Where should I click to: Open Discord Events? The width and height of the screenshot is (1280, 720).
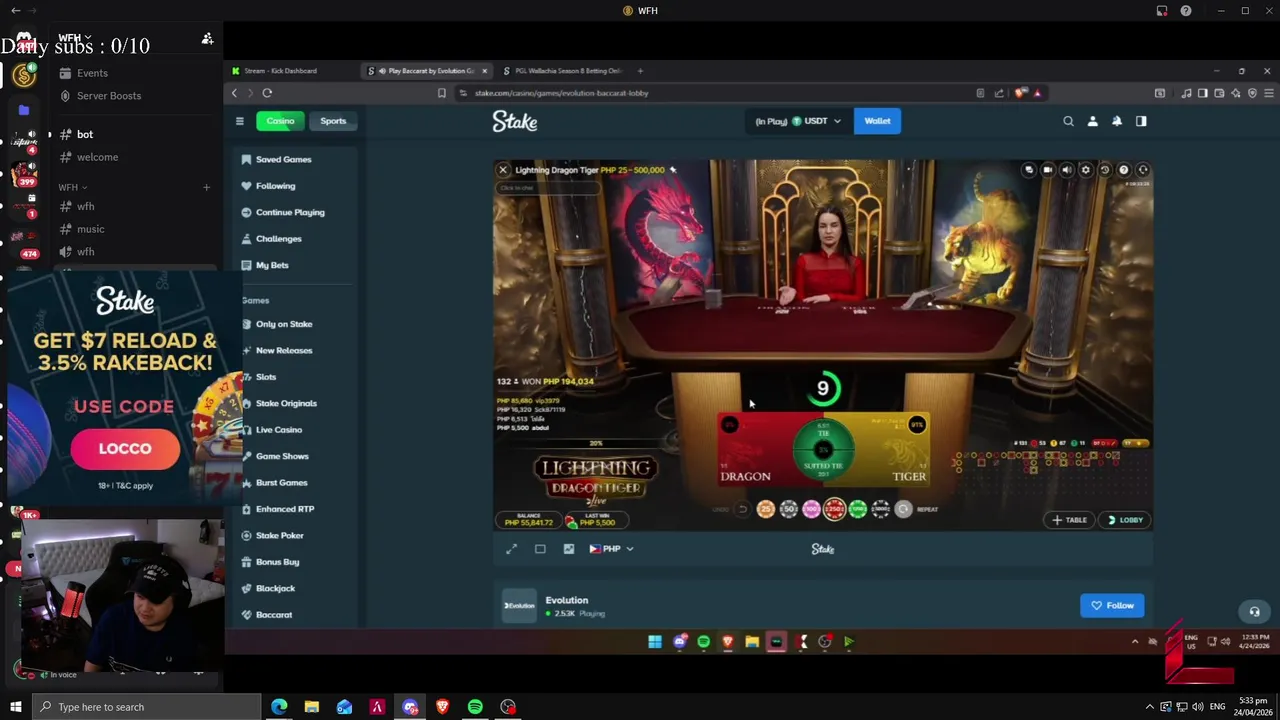(x=92, y=73)
